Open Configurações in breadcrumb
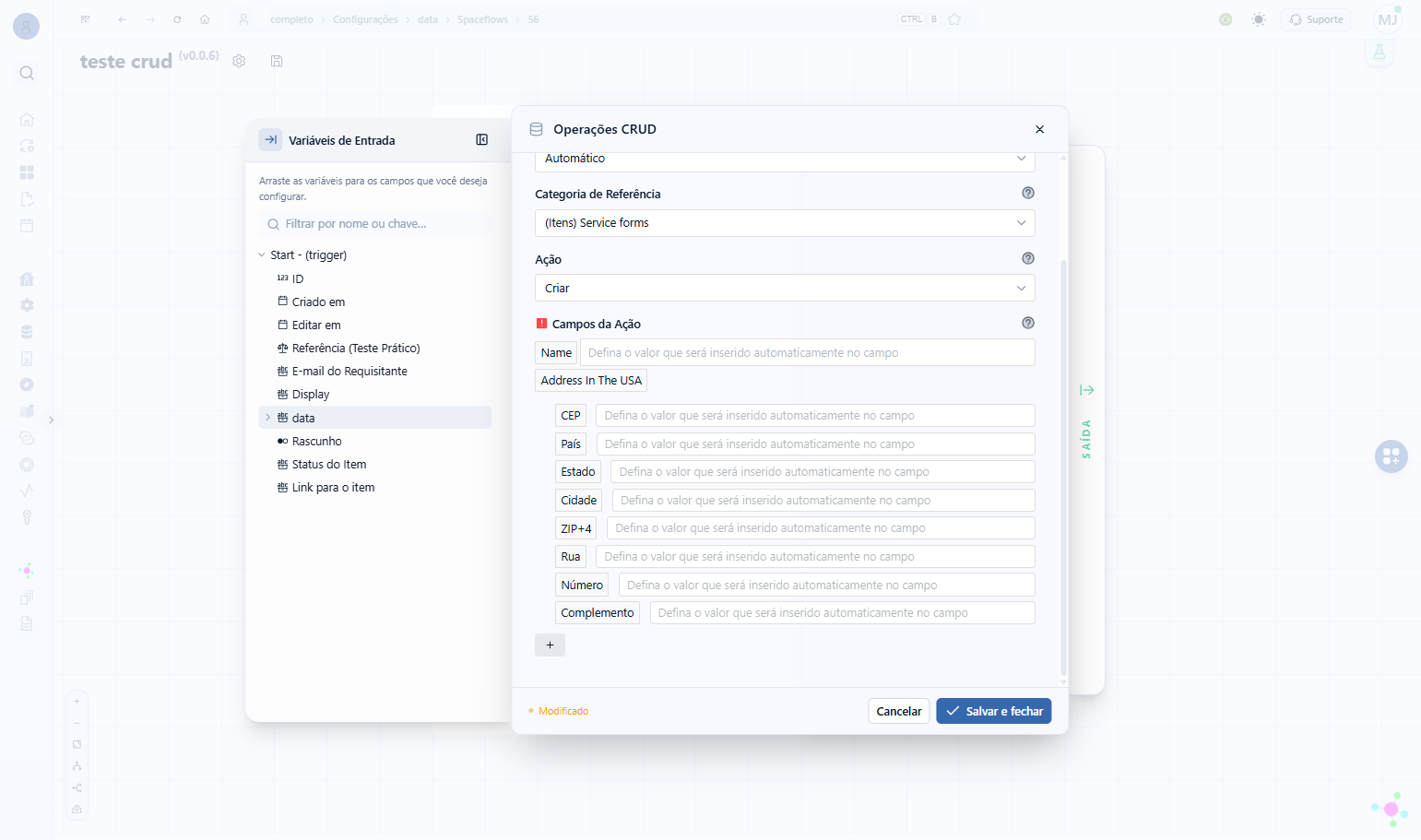Viewport: 1421px width, 840px height. click(365, 19)
